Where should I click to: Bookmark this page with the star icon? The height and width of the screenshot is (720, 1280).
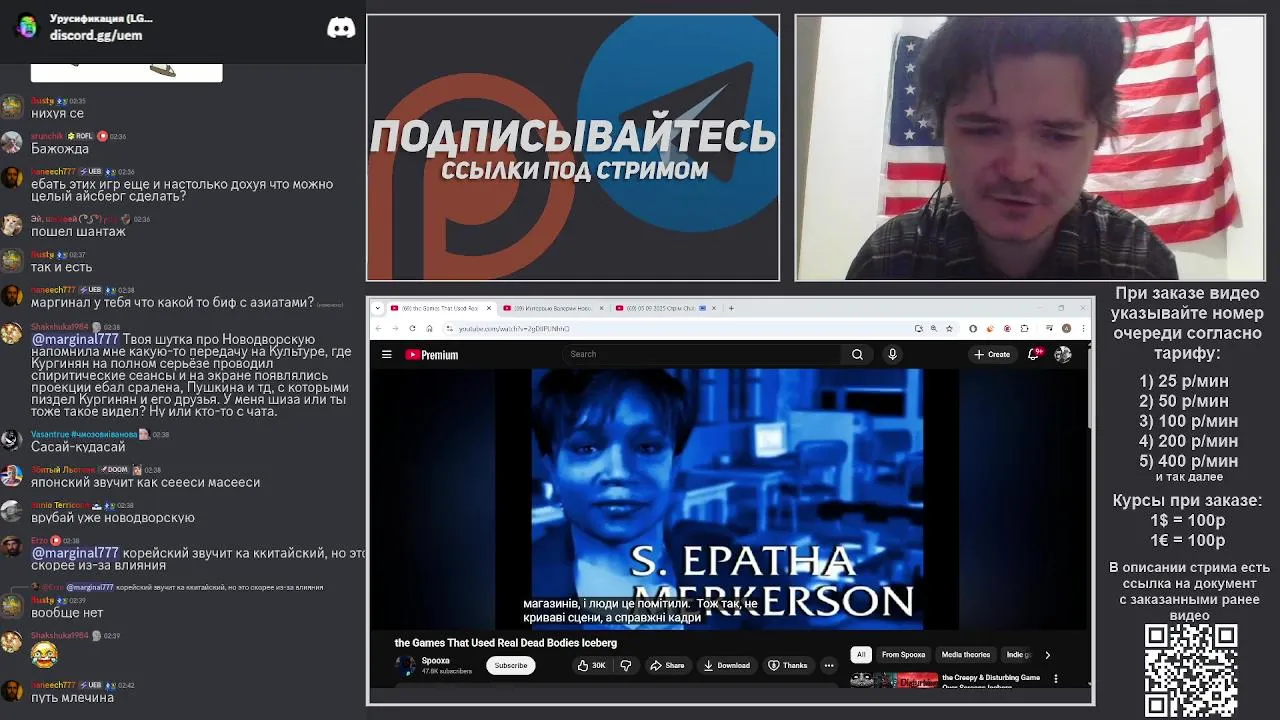click(x=949, y=328)
